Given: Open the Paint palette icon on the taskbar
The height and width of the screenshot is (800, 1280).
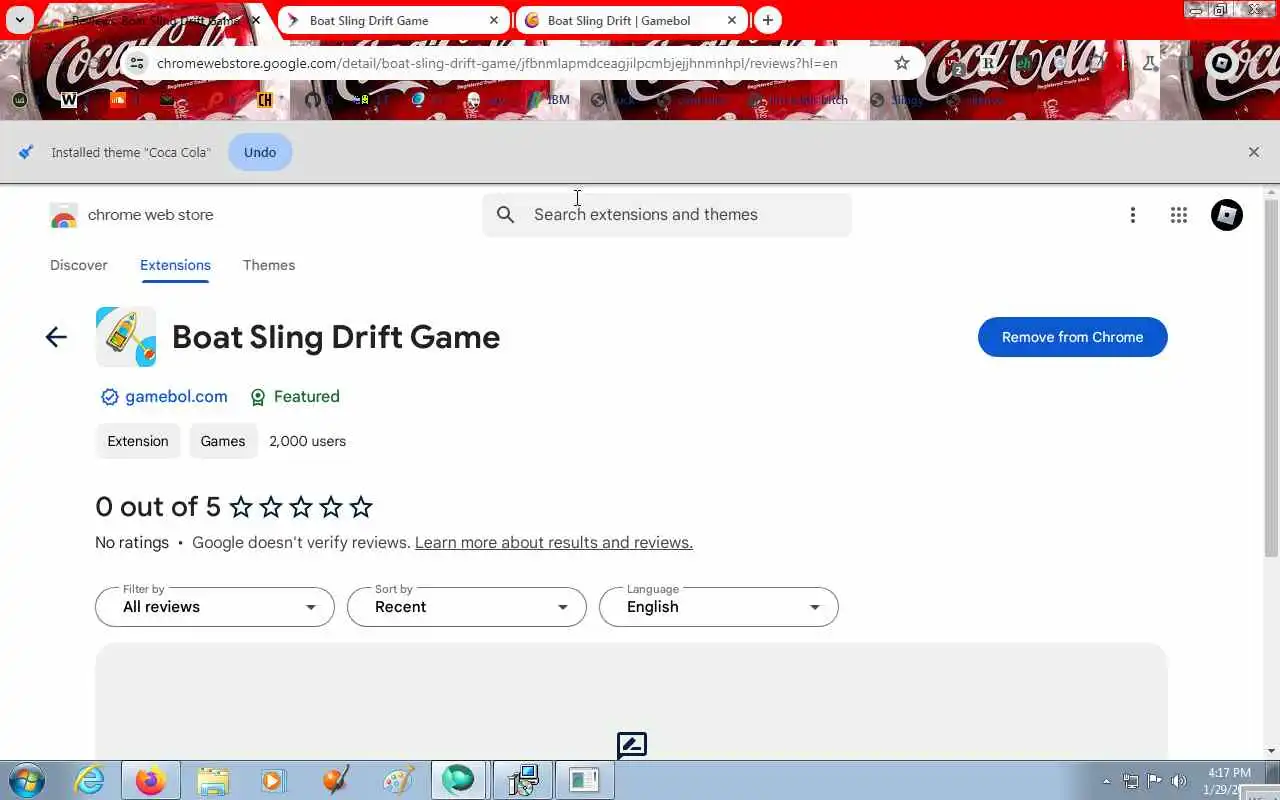Looking at the screenshot, I should point(398,780).
